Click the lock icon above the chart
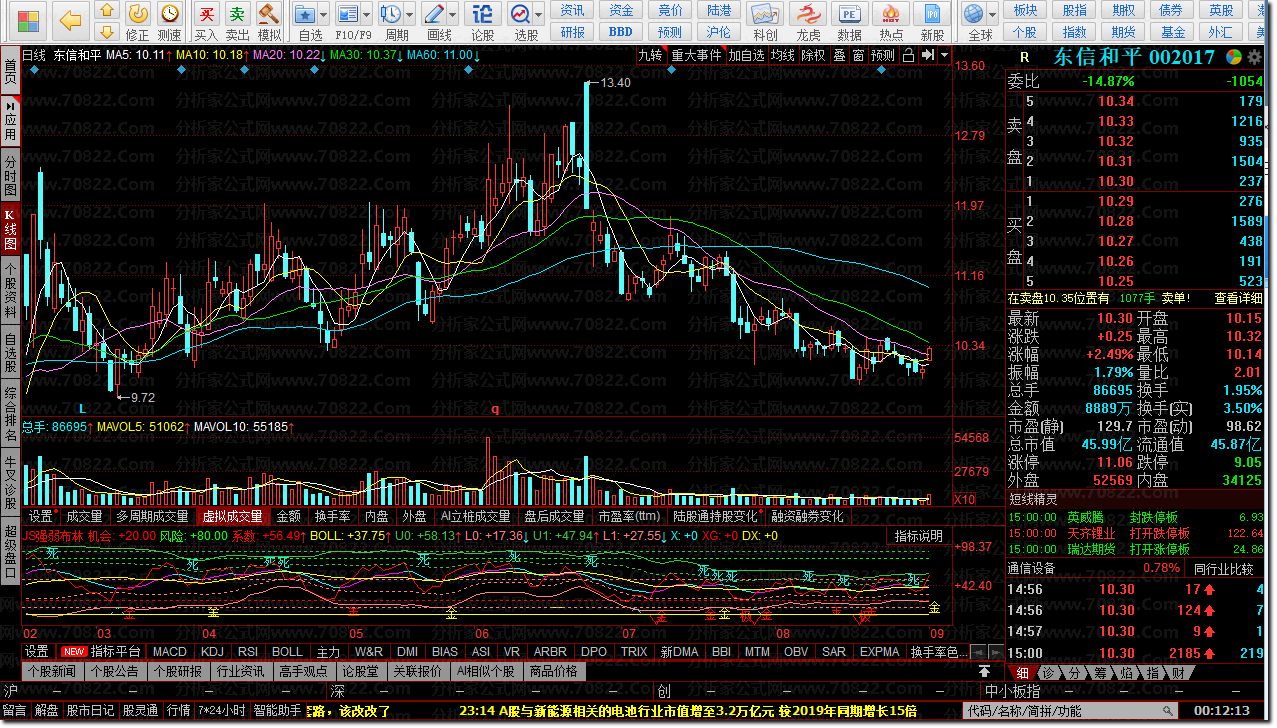The width and height of the screenshot is (1277, 728). tap(908, 55)
